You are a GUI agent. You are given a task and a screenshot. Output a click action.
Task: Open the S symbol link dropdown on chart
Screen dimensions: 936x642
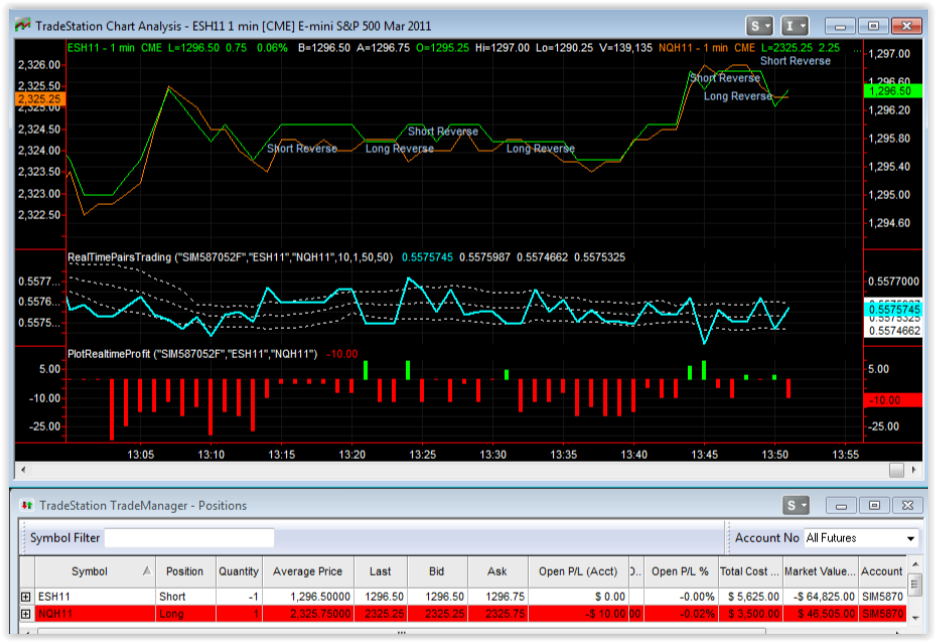[760, 26]
